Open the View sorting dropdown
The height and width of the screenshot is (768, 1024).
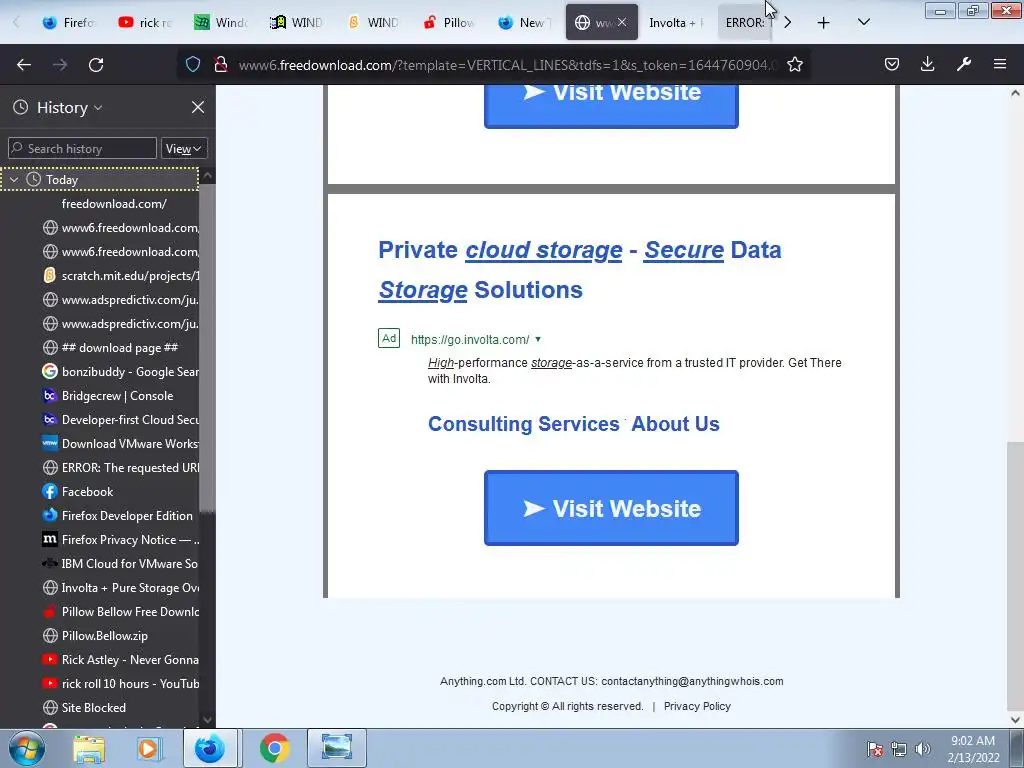click(x=184, y=149)
